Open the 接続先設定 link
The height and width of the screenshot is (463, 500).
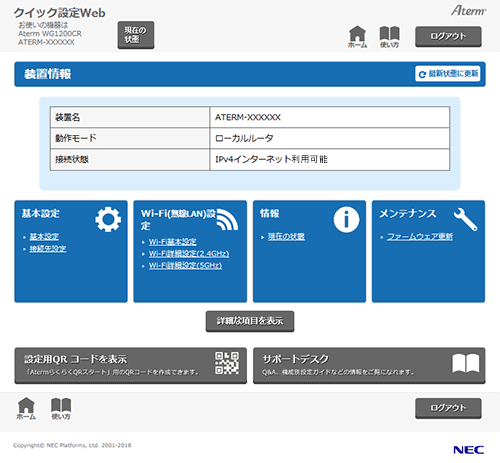tap(48, 249)
